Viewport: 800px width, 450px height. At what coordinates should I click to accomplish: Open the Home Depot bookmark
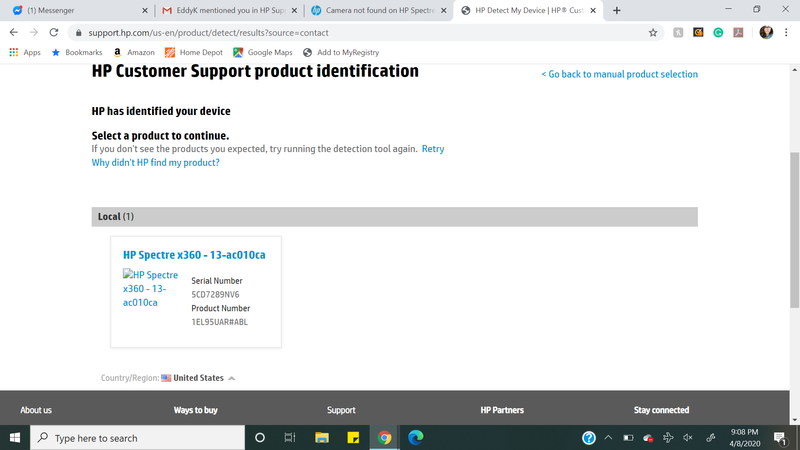194,52
